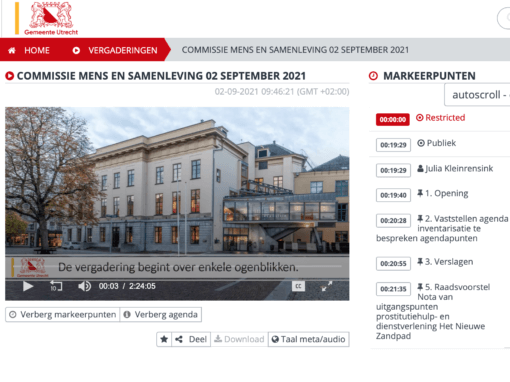Screen dimensions: 510x382
Task: Jump to 00:20:28 timestamp
Action: (x=393, y=221)
